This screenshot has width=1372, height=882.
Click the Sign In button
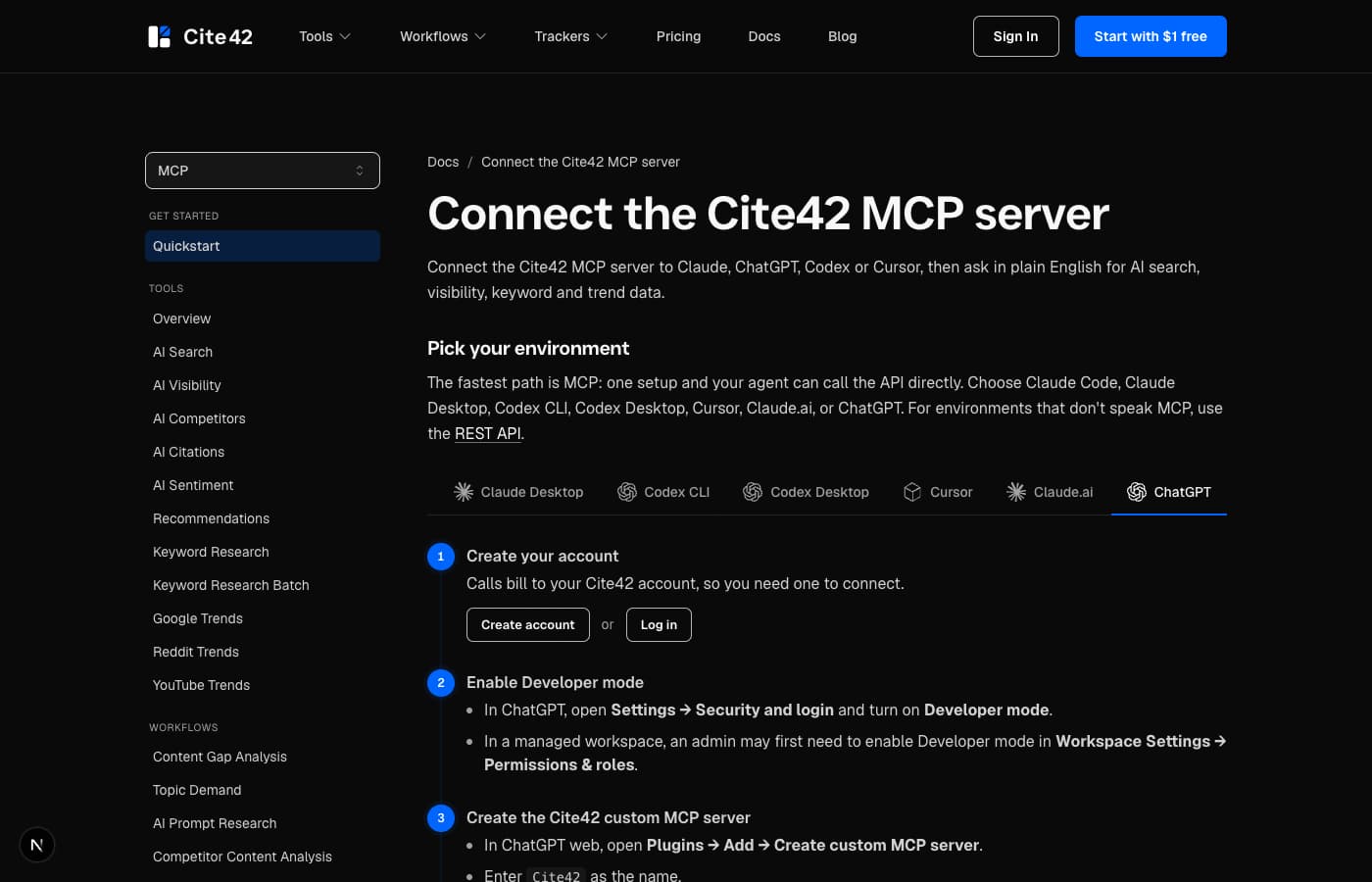[x=1016, y=36]
